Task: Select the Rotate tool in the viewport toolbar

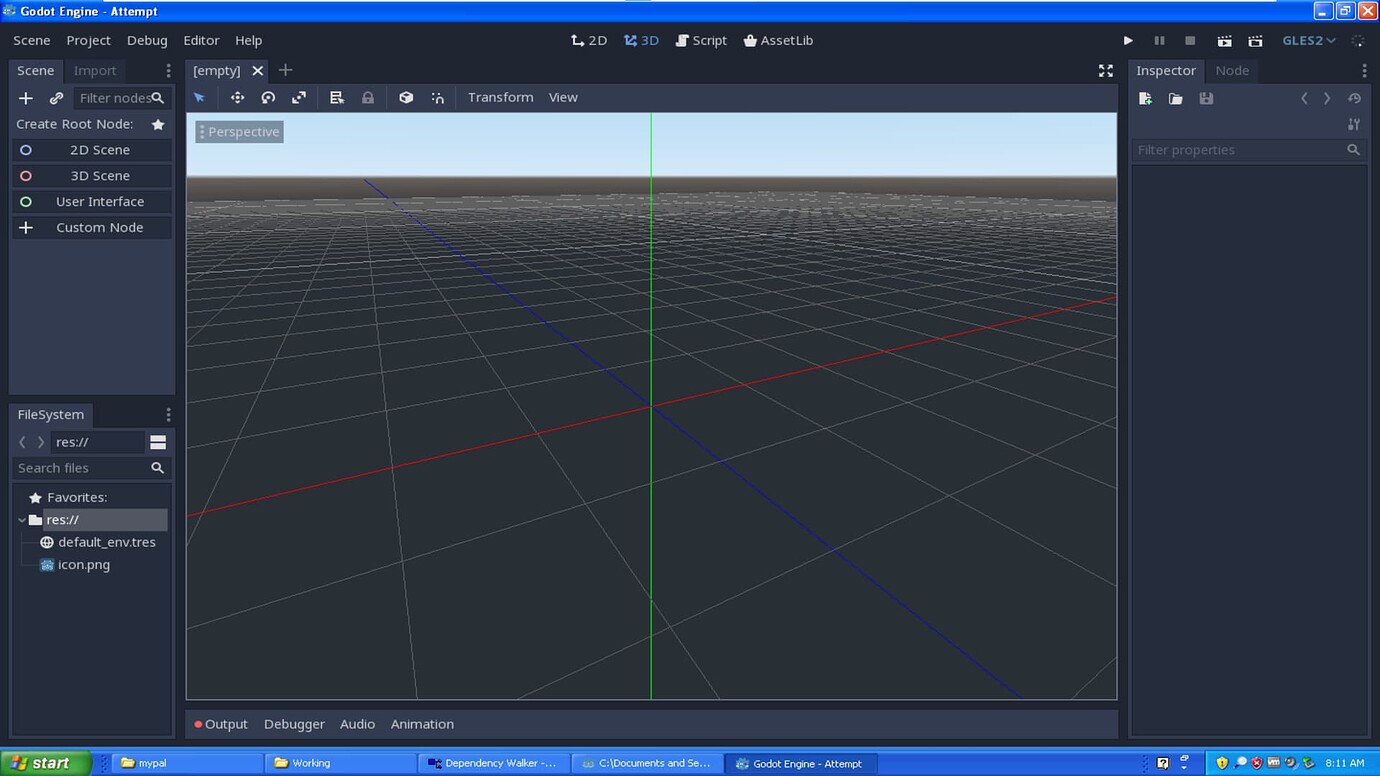Action: pyautogui.click(x=268, y=97)
